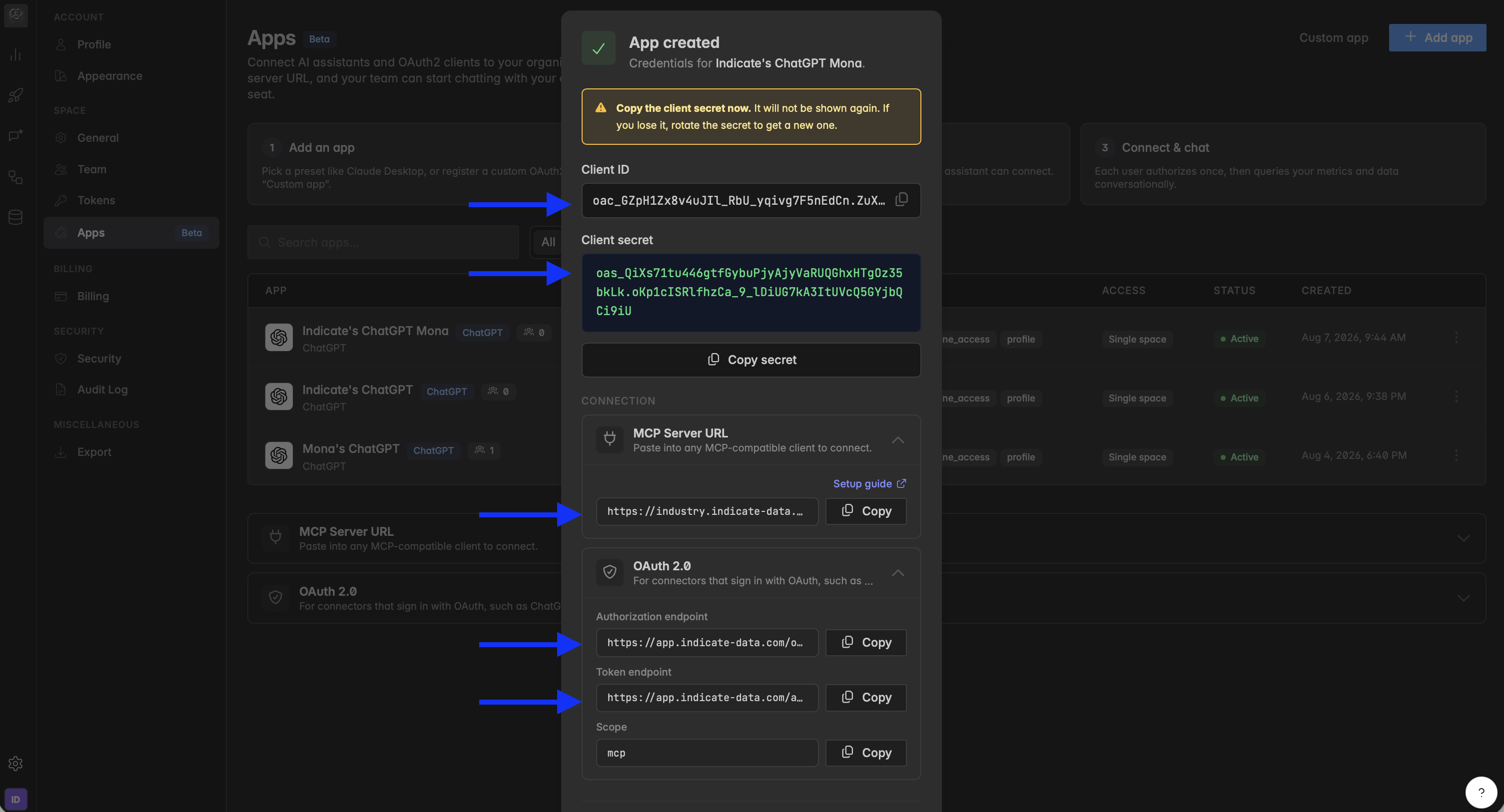Open the rocket icon in left rail
Screen dimensions: 1504x812
coord(16,95)
